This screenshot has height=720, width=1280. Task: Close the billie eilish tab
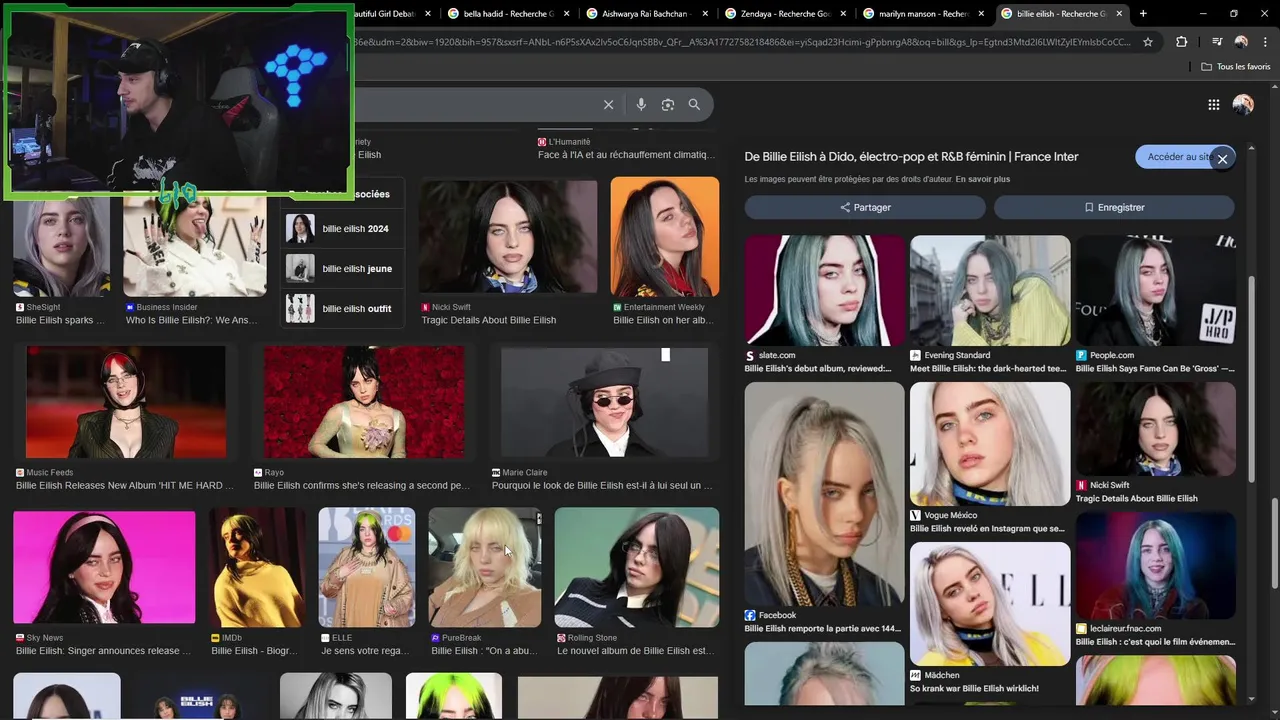pyautogui.click(x=1119, y=14)
